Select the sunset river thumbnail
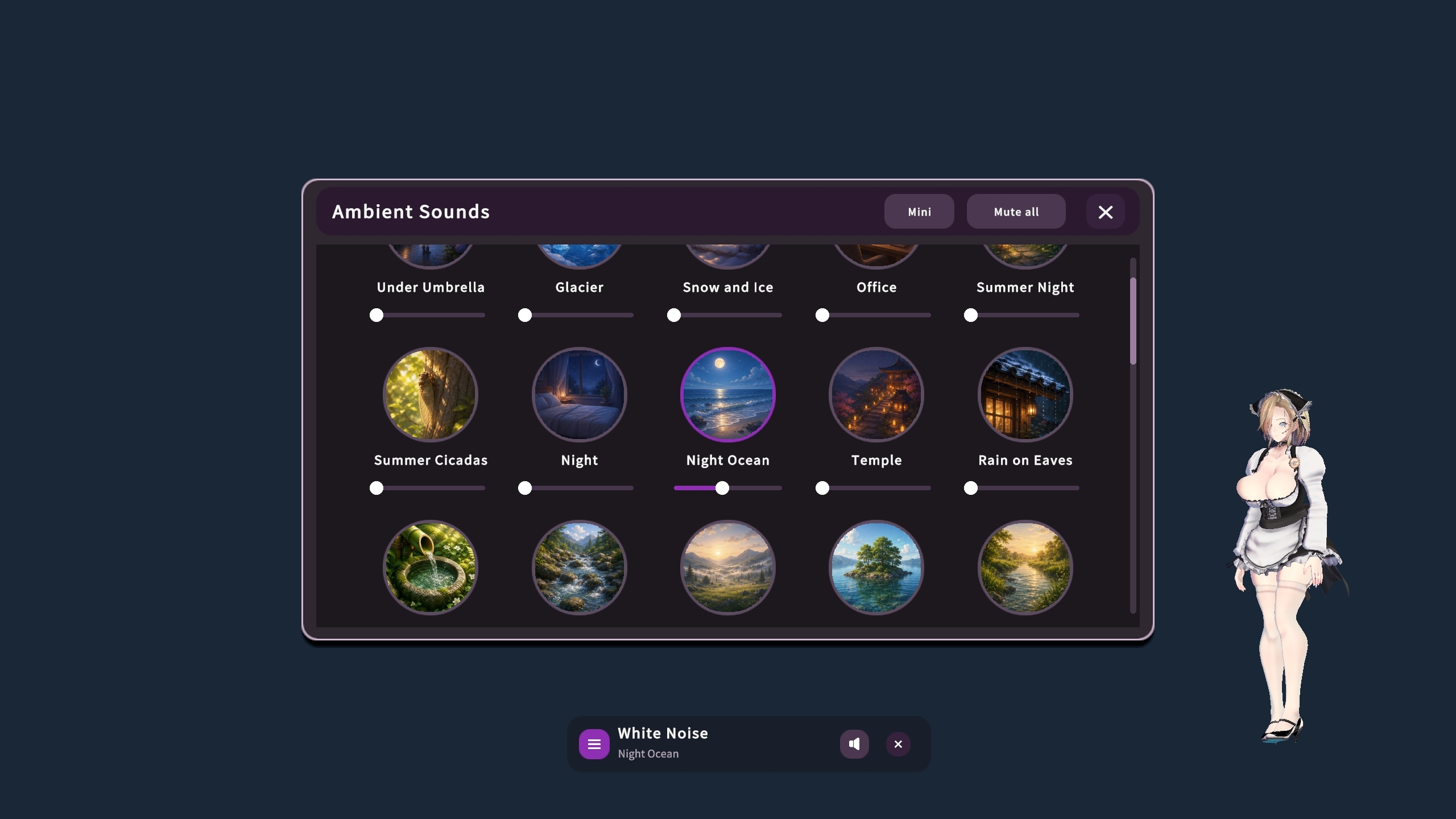Screen dimensions: 1456x819 1025,567
